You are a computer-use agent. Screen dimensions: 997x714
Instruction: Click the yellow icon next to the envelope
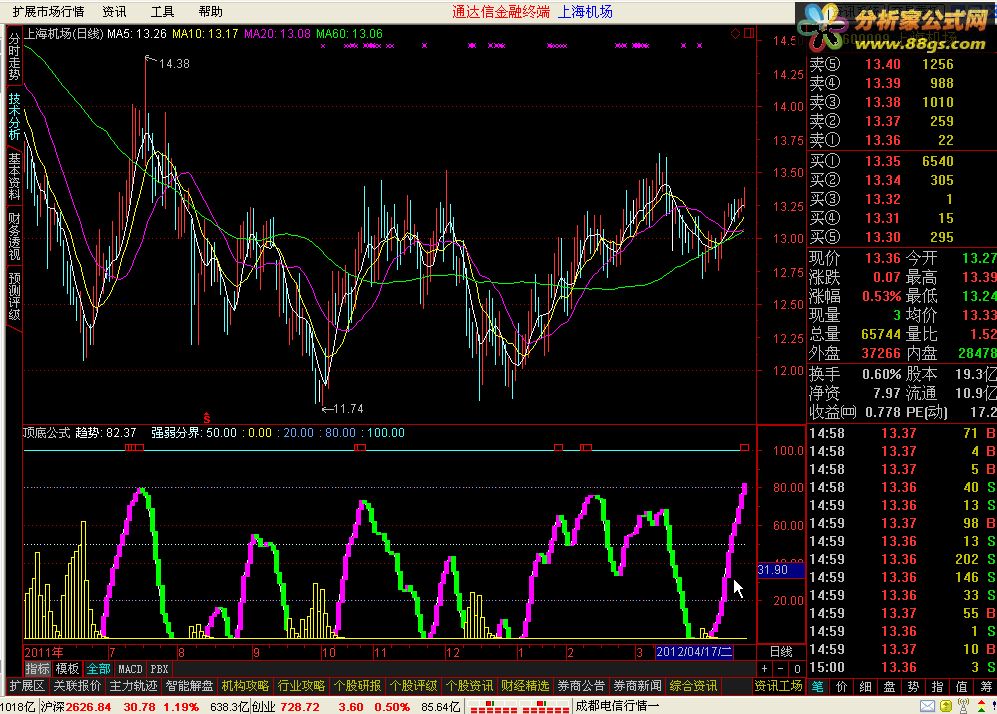pyautogui.click(x=946, y=706)
